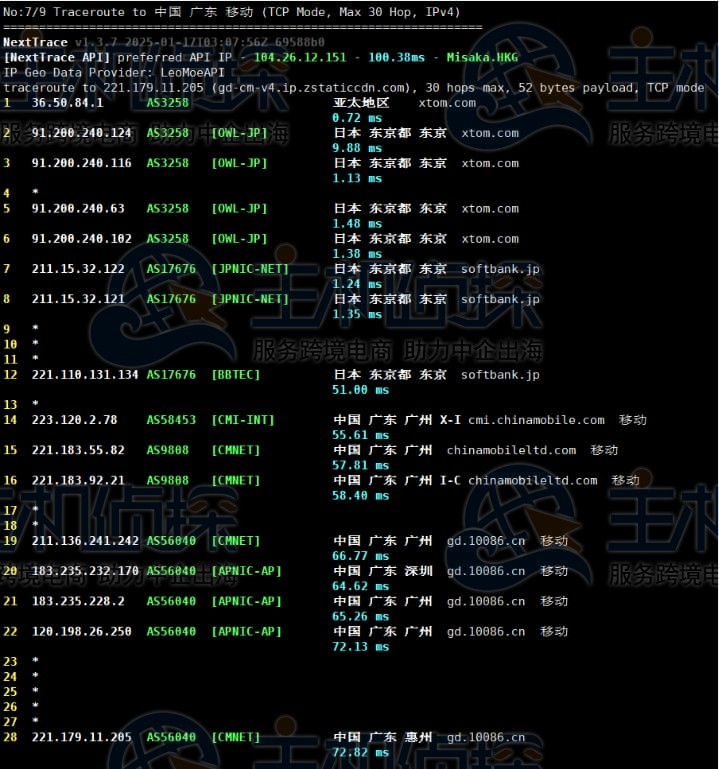Select the [CMI-INT] tag on hop 14
The height and width of the screenshot is (769, 719).
243,420
